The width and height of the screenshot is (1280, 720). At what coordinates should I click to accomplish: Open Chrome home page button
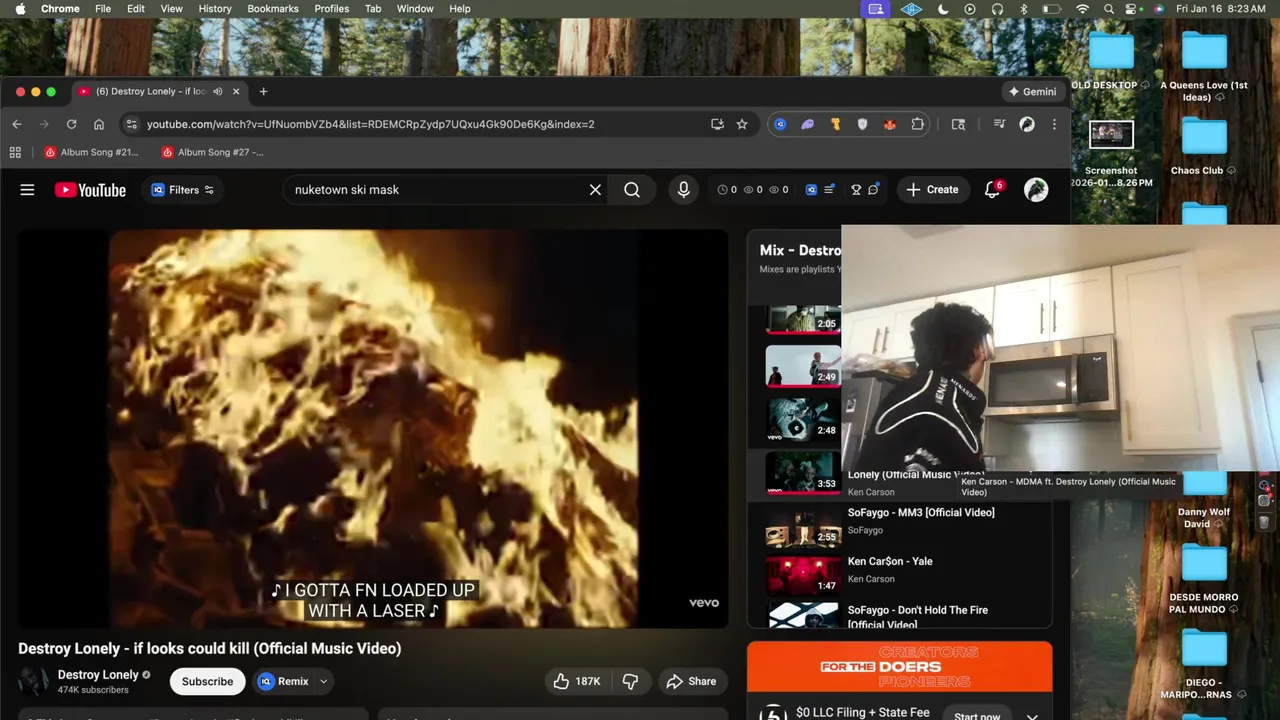coord(98,124)
